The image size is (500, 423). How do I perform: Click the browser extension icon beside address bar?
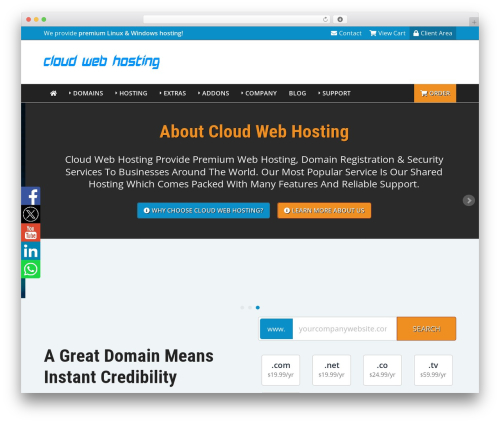[x=340, y=19]
